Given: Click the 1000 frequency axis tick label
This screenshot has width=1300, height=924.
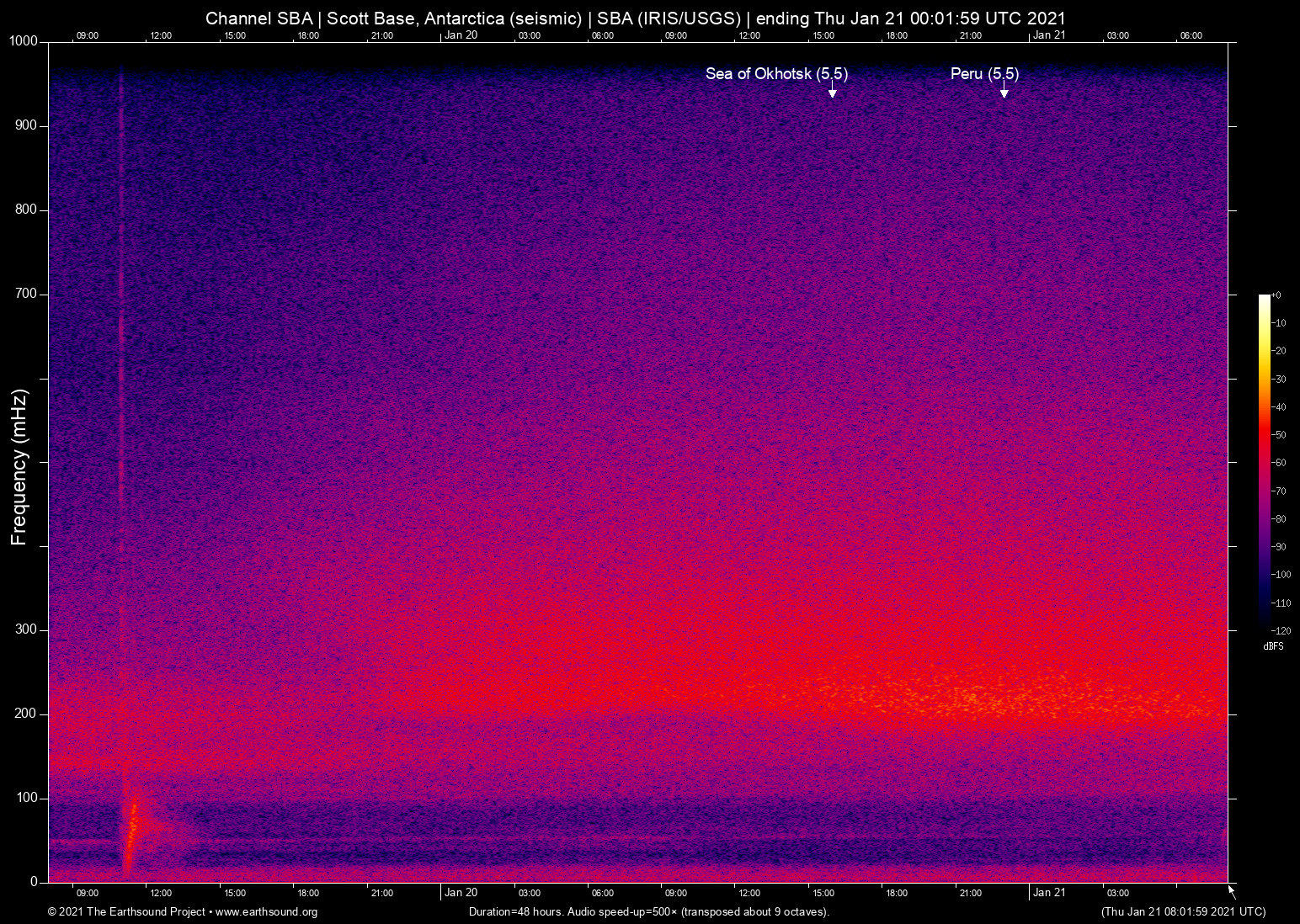Looking at the screenshot, I should 23,41.
